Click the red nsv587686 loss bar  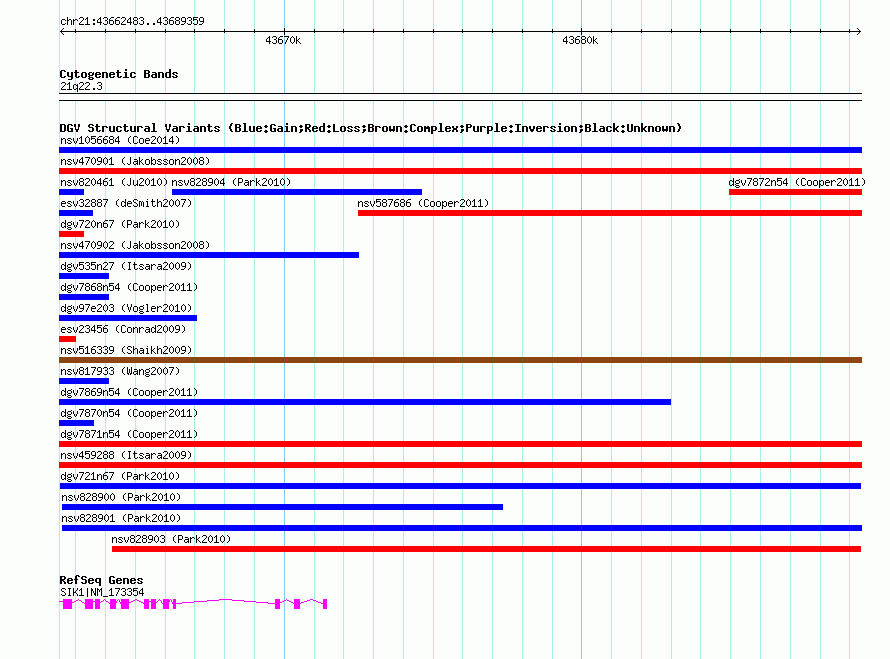tap(610, 213)
